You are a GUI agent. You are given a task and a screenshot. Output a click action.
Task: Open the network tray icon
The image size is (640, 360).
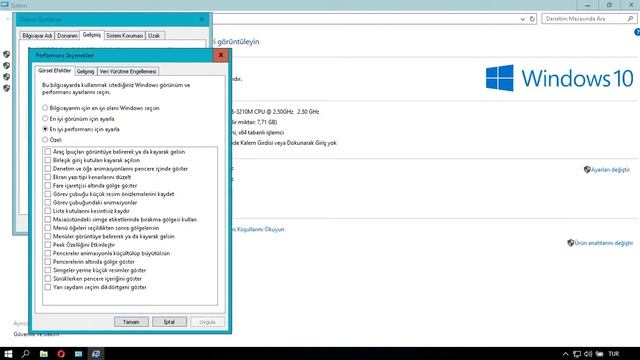577,354
